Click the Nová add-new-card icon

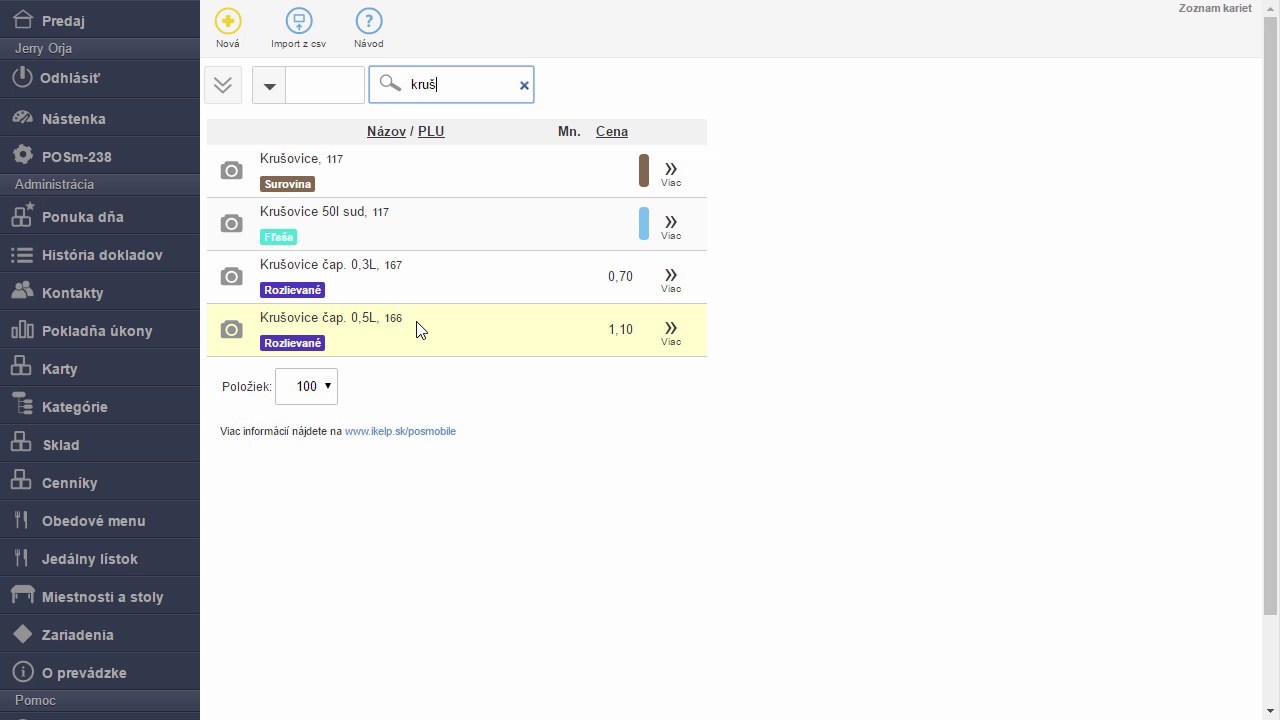pos(228,21)
